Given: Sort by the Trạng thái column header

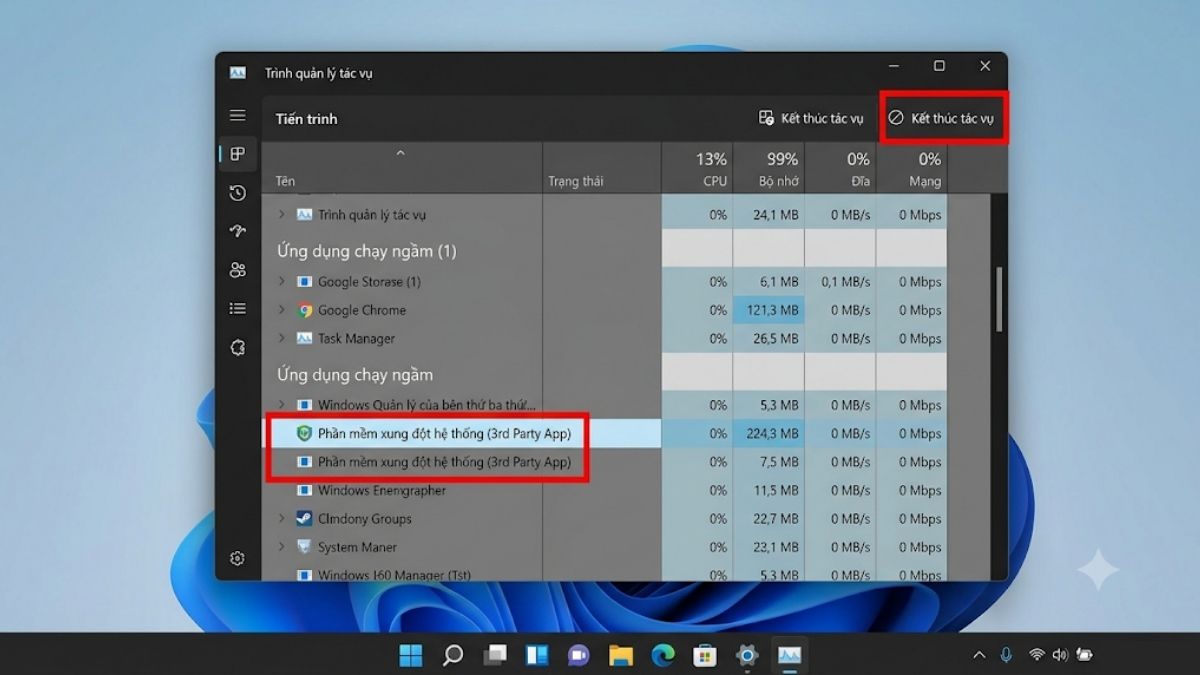Looking at the screenshot, I should click(602, 167).
